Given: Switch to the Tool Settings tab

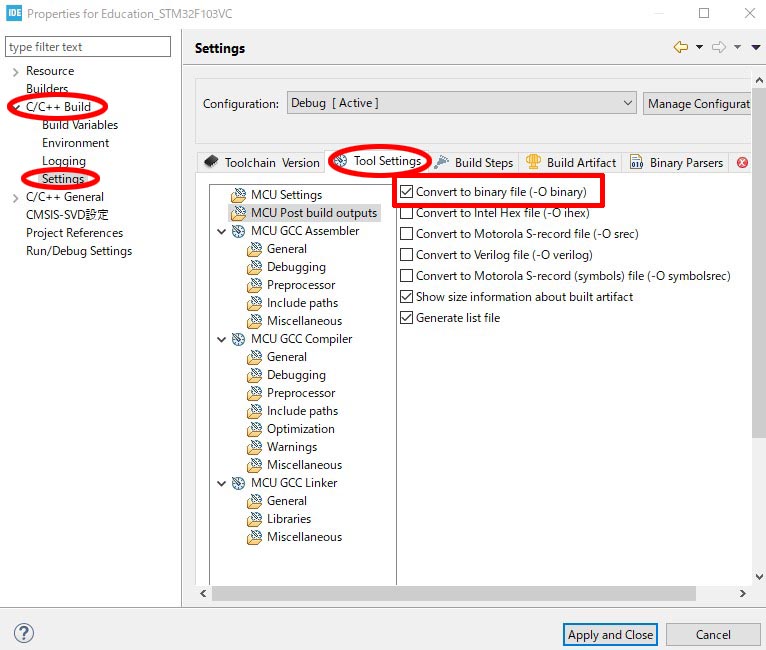Looking at the screenshot, I should (x=379, y=161).
